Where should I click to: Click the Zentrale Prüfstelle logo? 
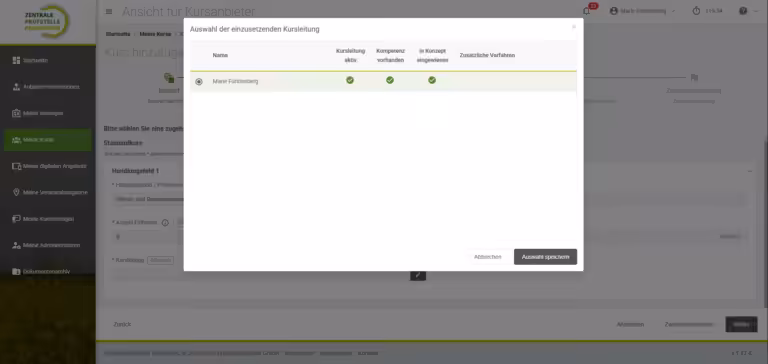[47, 21]
